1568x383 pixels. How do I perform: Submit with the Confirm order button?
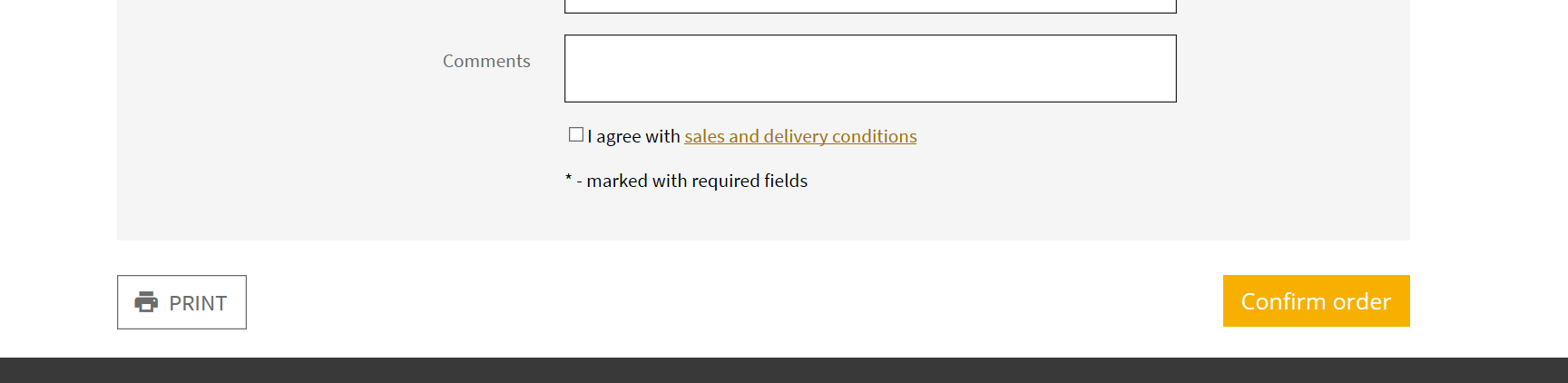coord(1316,300)
